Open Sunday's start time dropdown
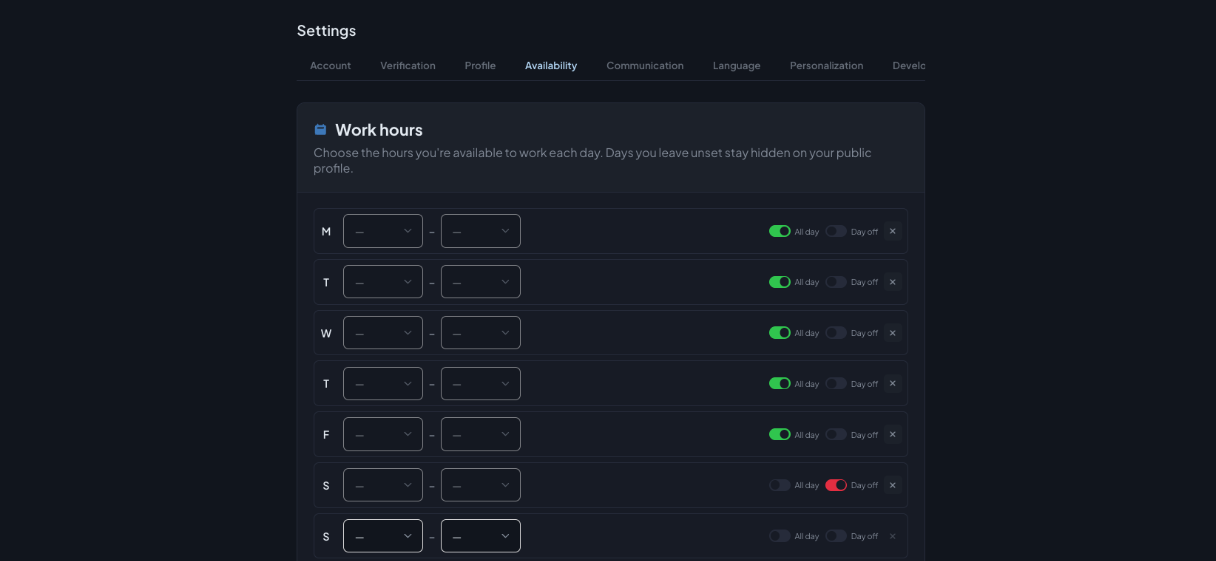1216x561 pixels. tap(383, 536)
